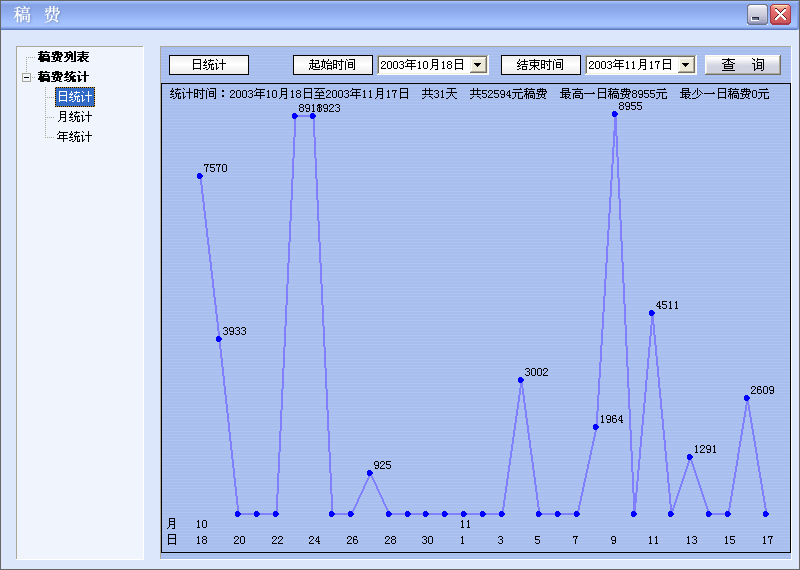
Task: Click the data point labeled 3933
Action: (x=218, y=339)
